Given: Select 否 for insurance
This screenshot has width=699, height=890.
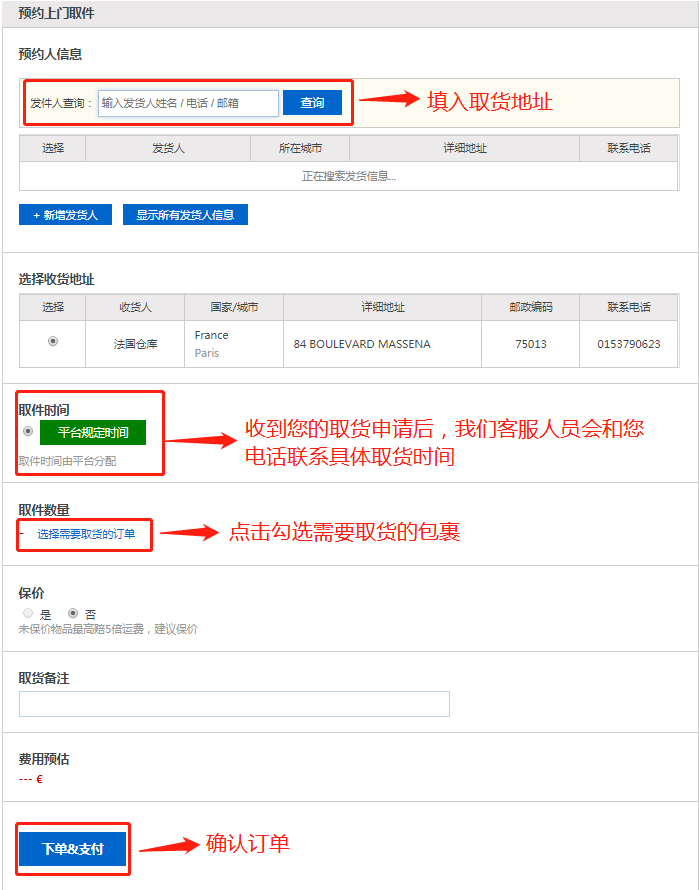Looking at the screenshot, I should point(73,613).
